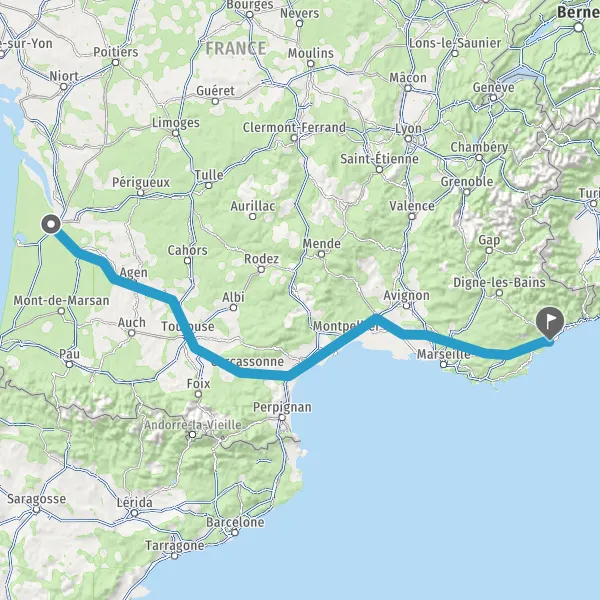Click the route start point marker
The width and height of the screenshot is (600, 600).
click(51, 224)
